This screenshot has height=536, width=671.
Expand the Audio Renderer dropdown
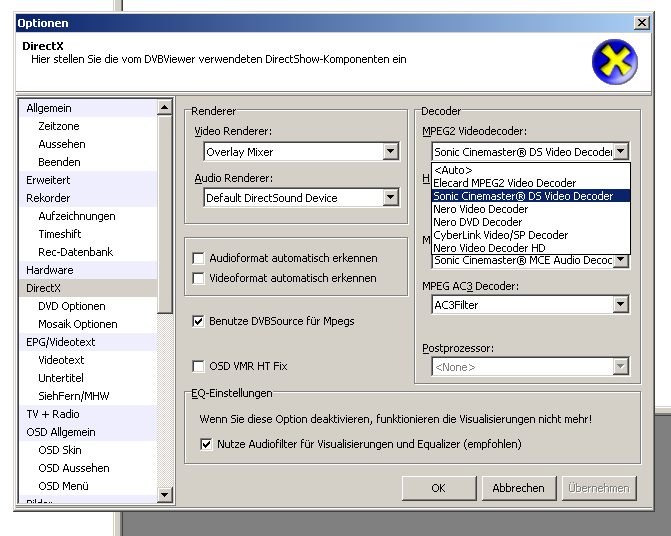(x=390, y=198)
